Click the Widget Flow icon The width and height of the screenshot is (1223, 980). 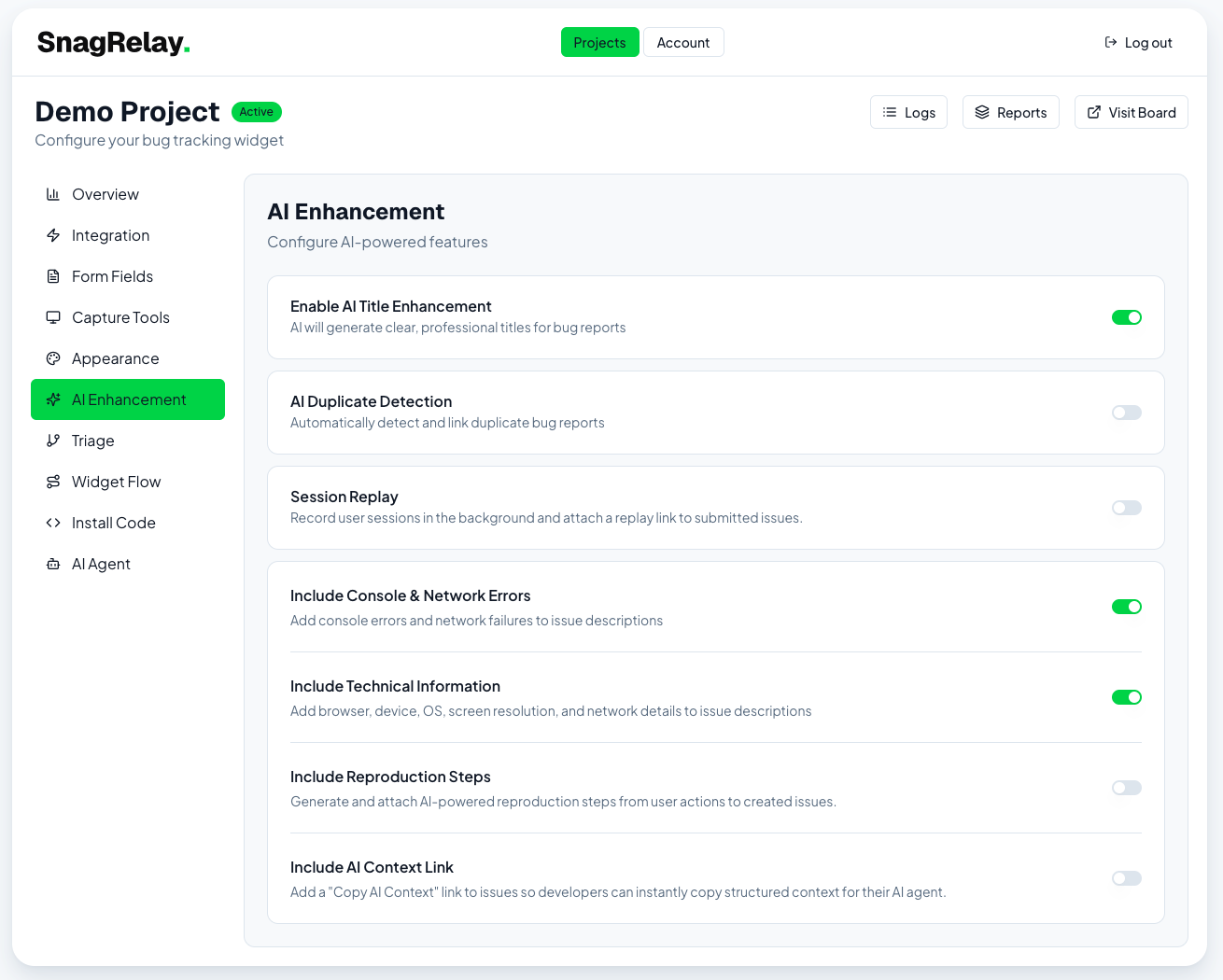(53, 482)
